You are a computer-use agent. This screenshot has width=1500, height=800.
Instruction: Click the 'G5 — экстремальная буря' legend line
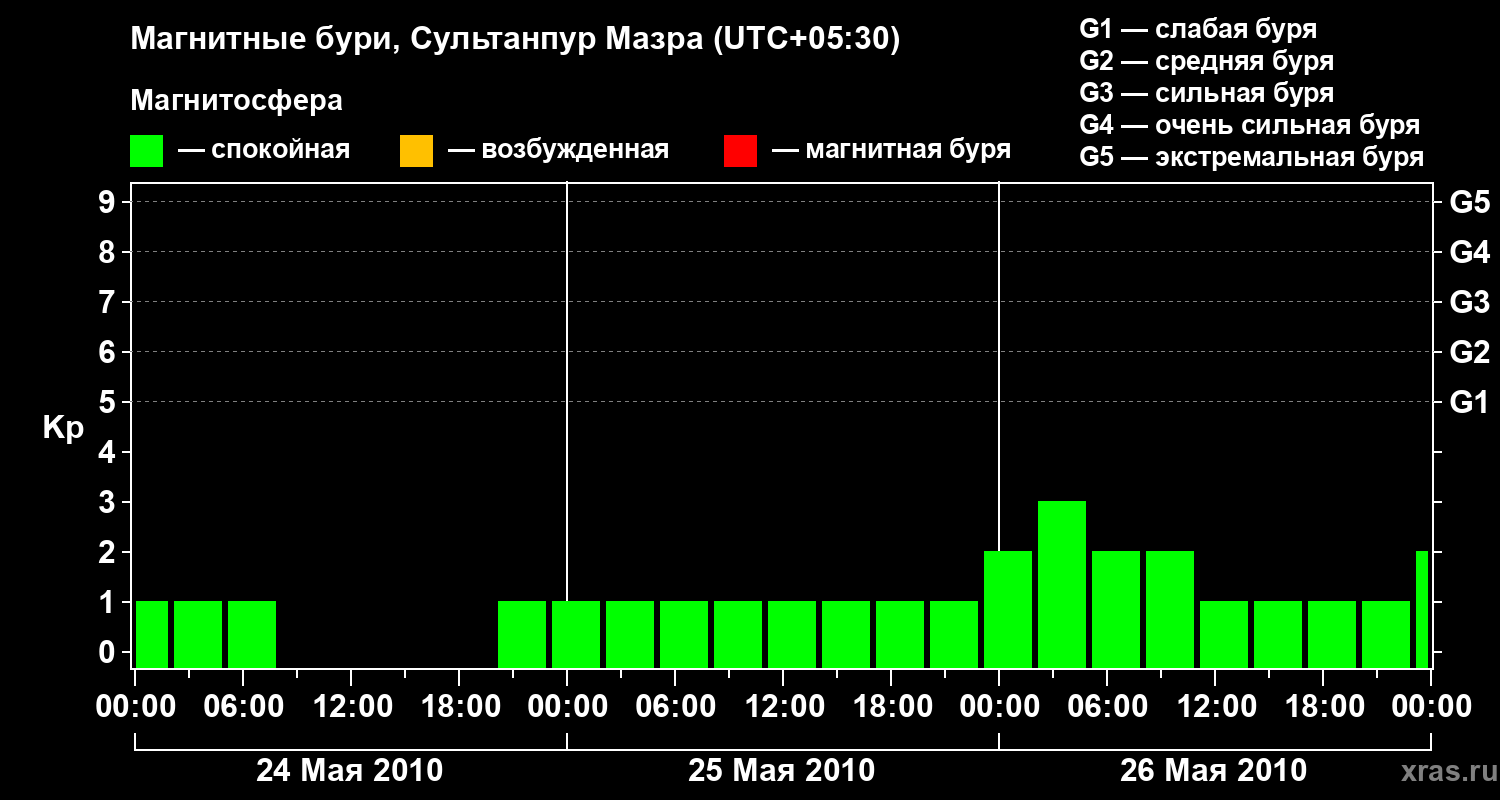[x=1252, y=157]
